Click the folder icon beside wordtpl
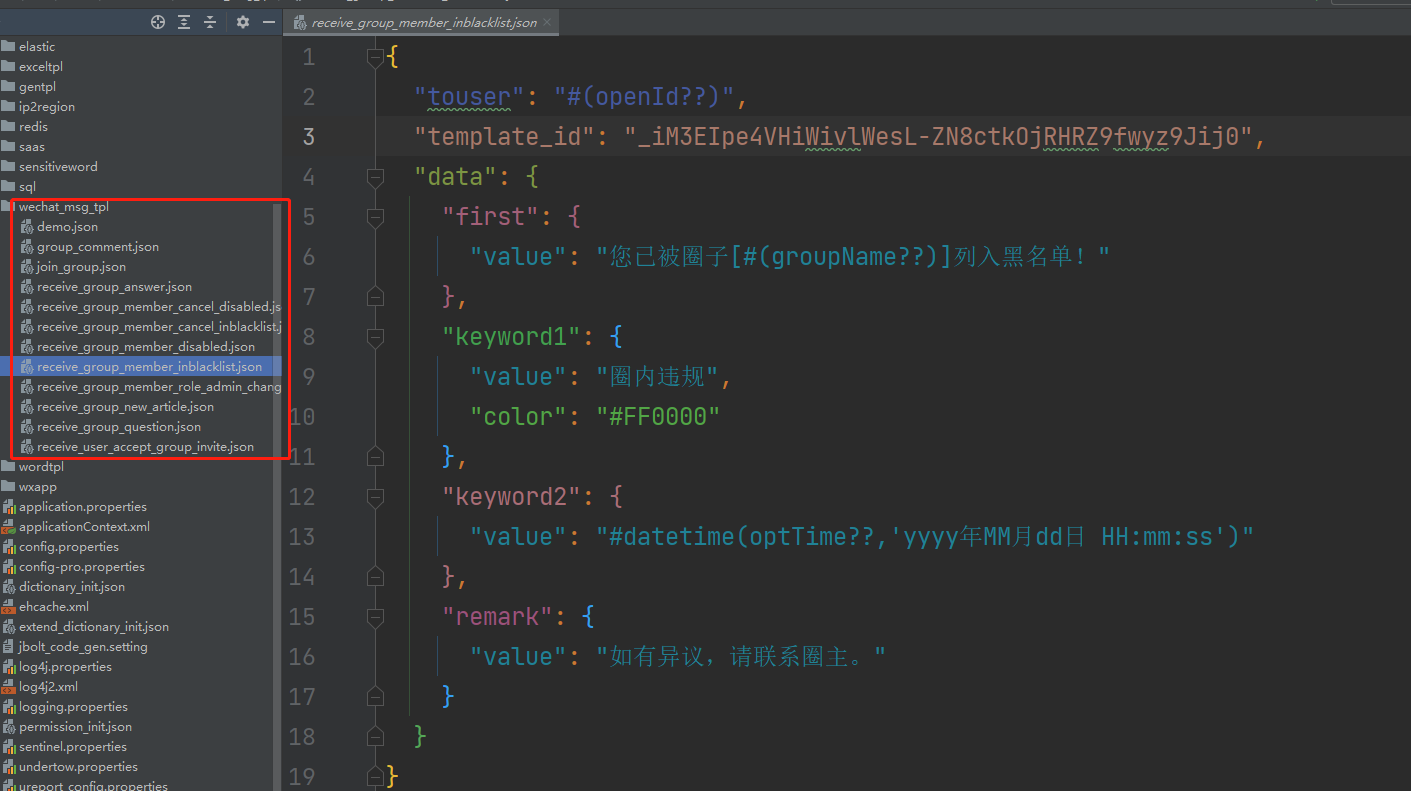The height and width of the screenshot is (791, 1411). (8, 467)
